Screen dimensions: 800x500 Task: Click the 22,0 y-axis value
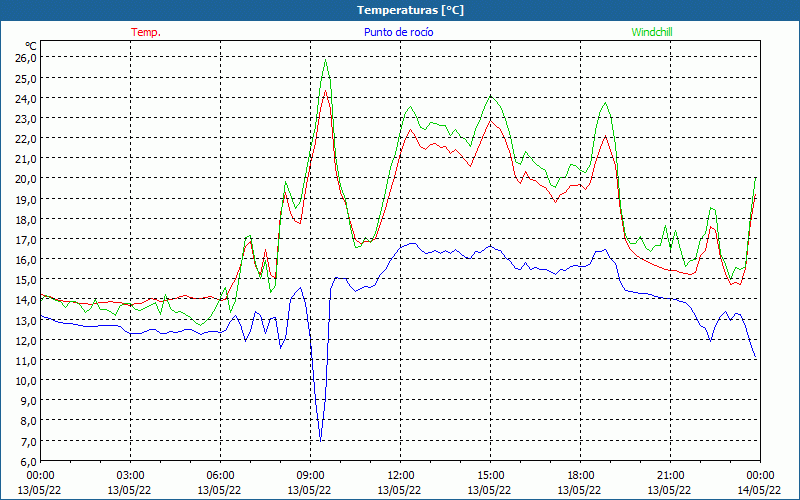click(x=26, y=139)
